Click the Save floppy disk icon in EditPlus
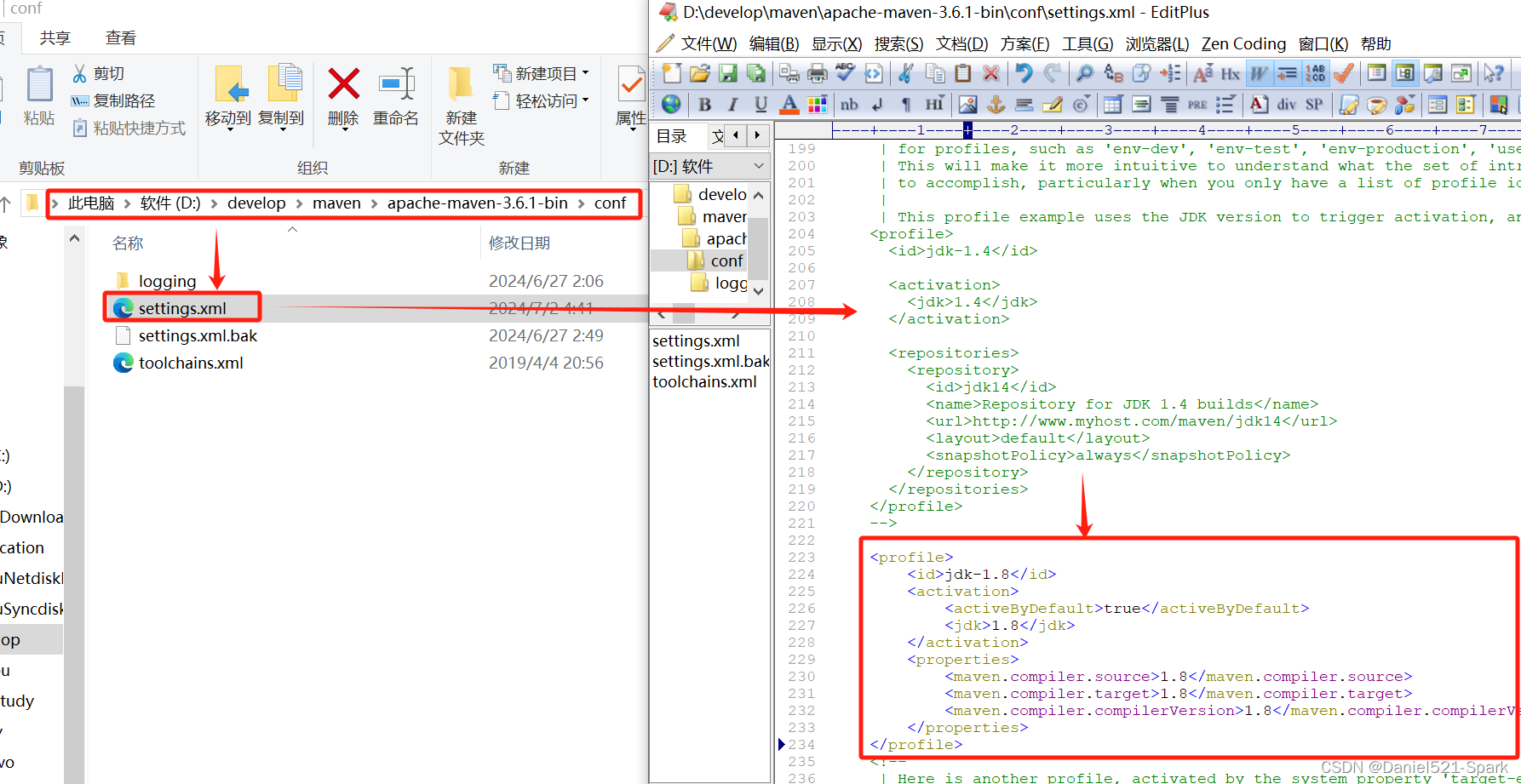 [x=727, y=74]
